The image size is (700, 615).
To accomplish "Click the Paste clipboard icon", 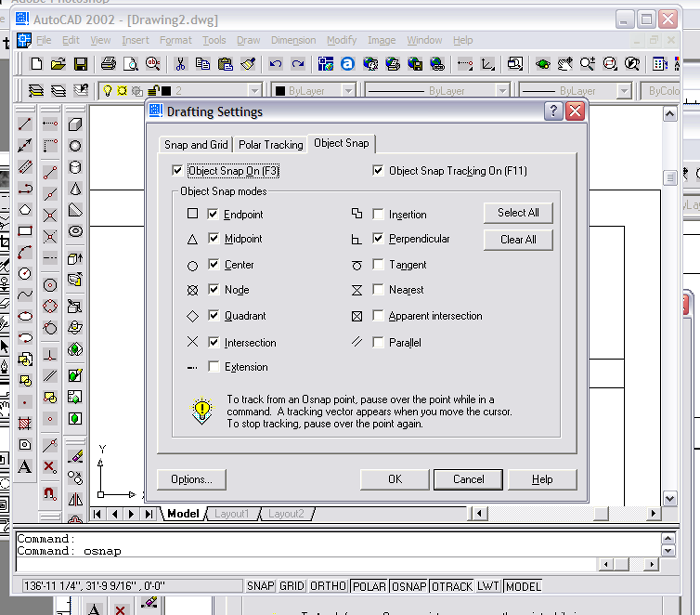I will (x=225, y=64).
